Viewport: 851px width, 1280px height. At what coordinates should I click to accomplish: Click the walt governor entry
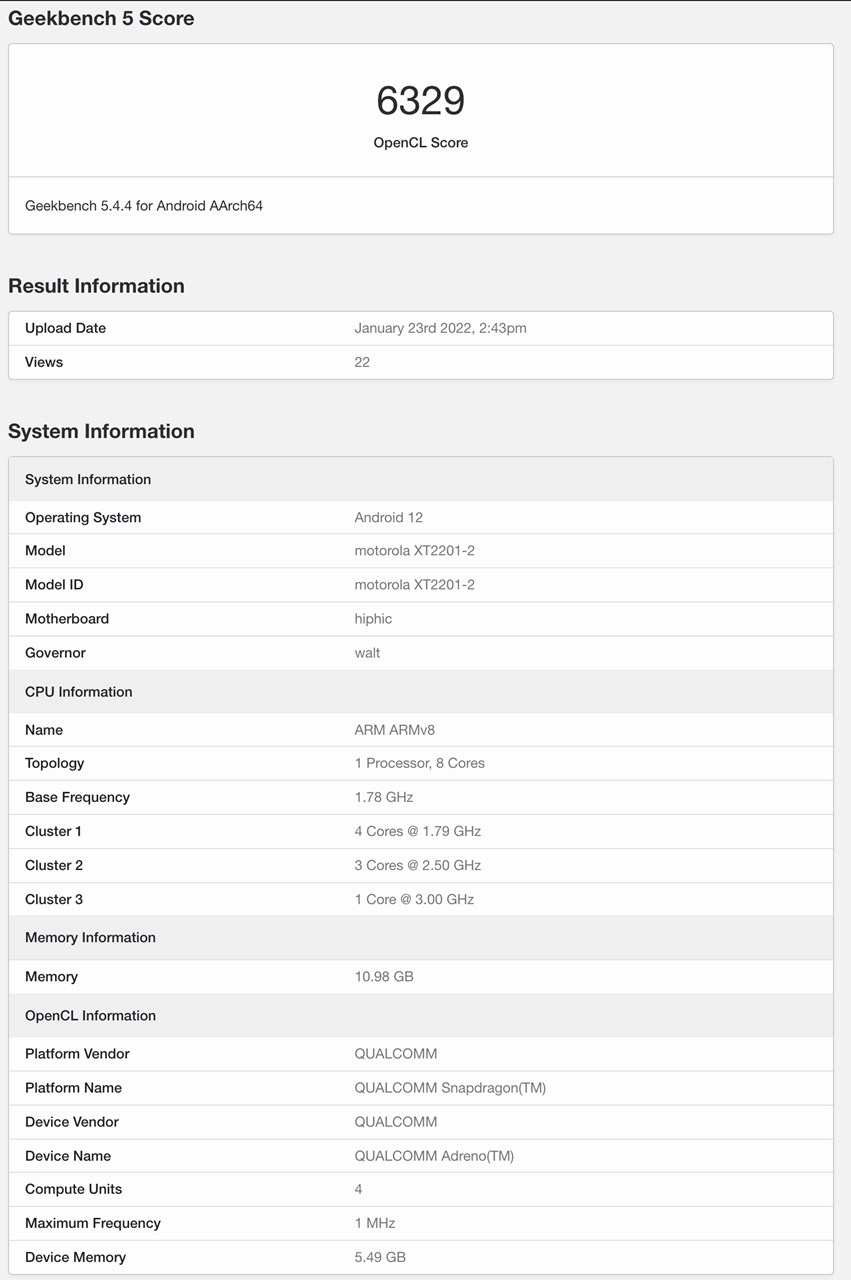pos(367,652)
